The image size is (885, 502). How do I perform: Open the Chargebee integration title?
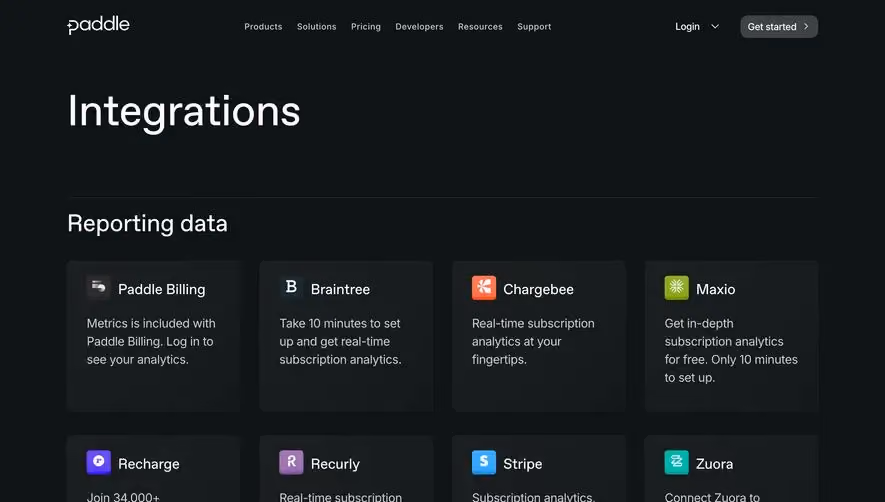(538, 289)
